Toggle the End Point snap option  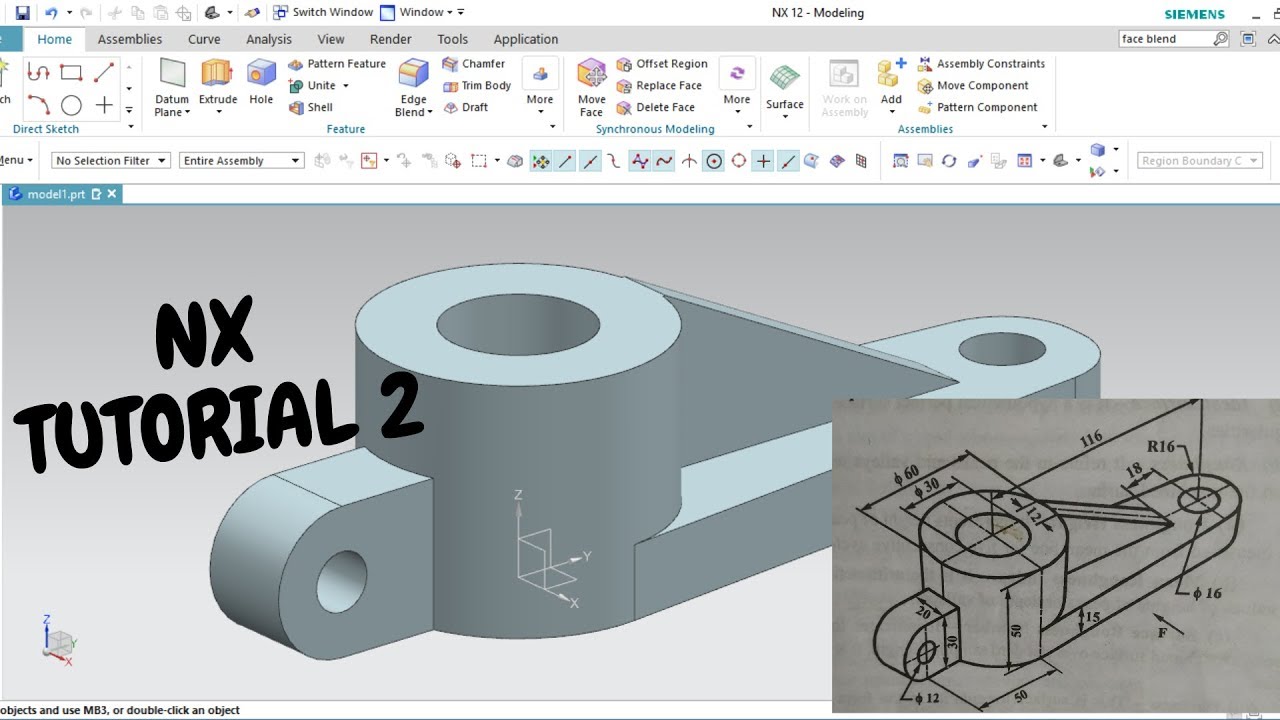(565, 161)
